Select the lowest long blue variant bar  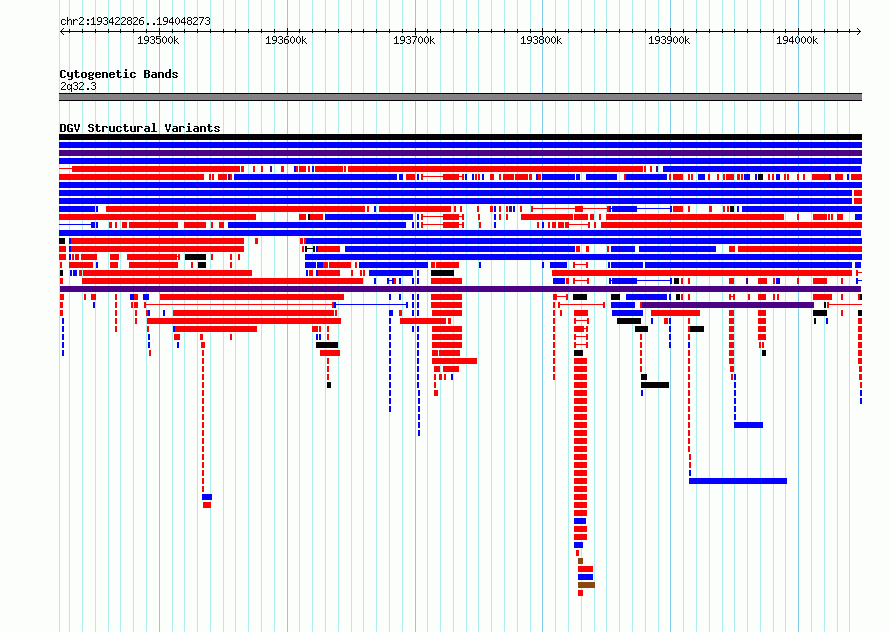pyautogui.click(x=738, y=481)
